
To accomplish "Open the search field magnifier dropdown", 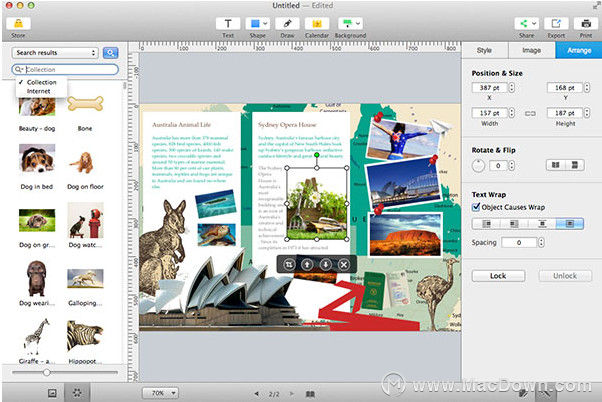I will (18, 69).
